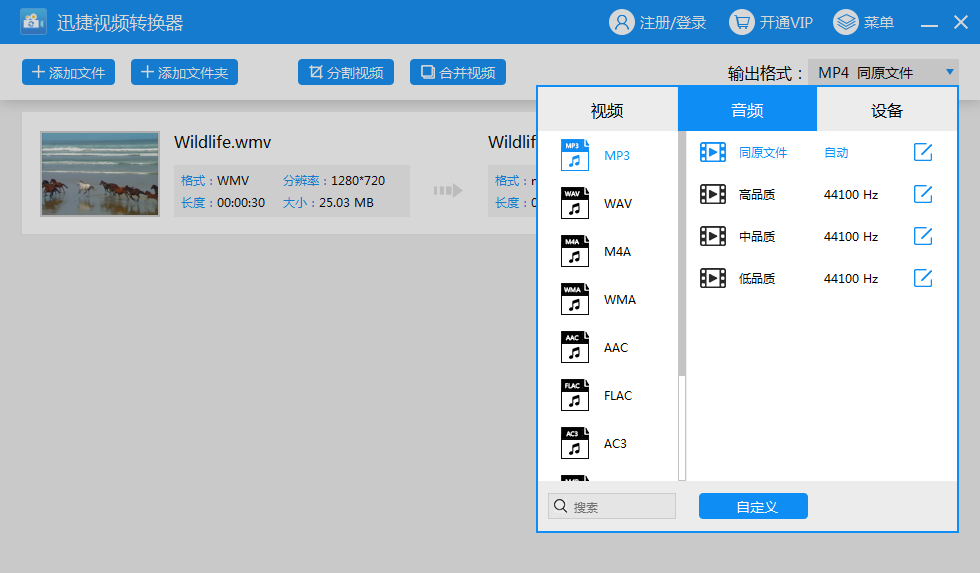Click the 00:00:30 duration value

pos(241,202)
